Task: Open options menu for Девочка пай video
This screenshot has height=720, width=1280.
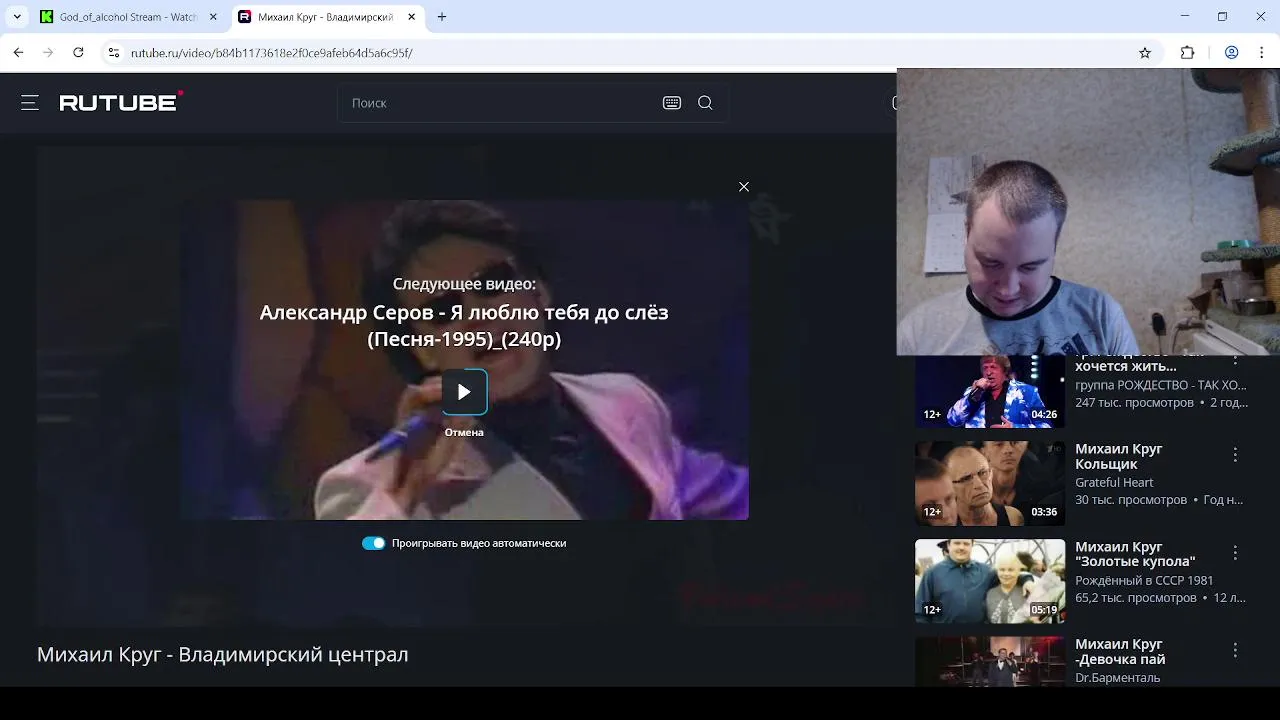Action: [1235, 650]
